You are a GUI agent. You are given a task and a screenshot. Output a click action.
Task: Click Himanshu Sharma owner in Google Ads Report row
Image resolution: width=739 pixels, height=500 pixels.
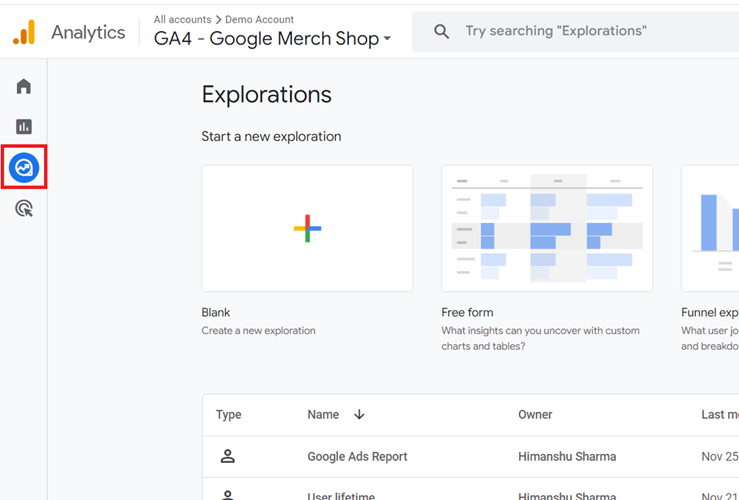point(567,456)
